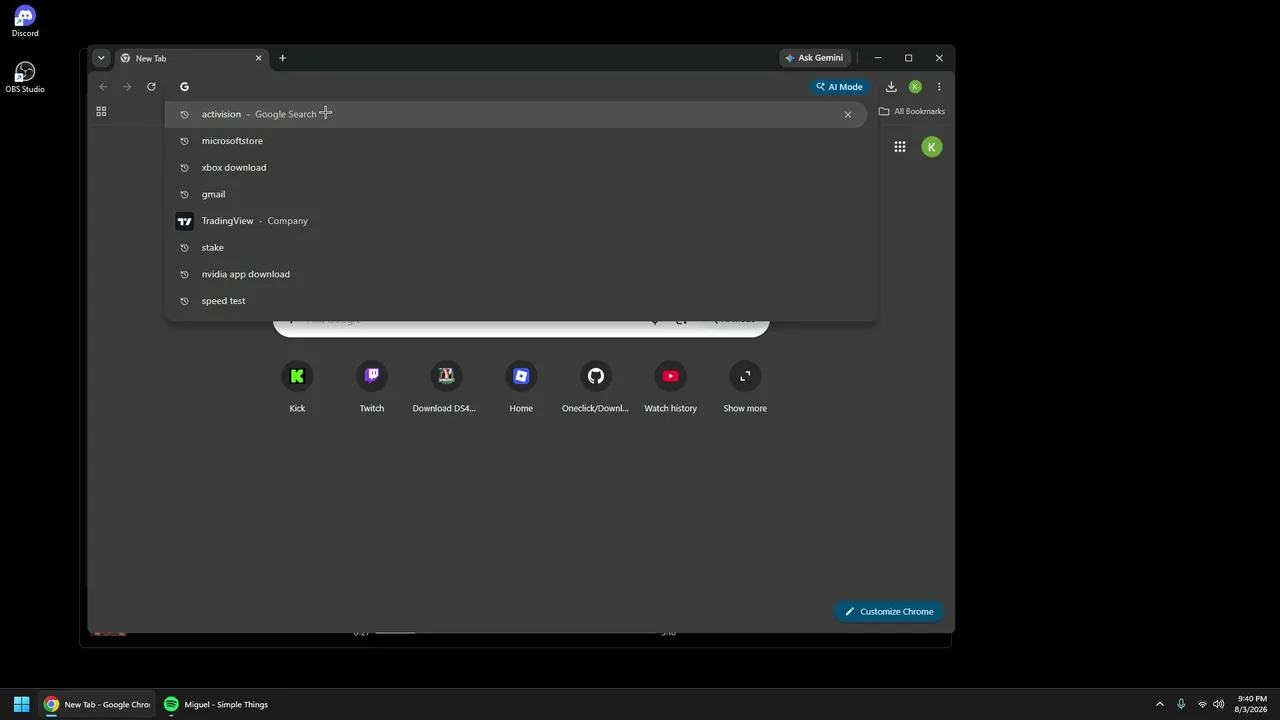This screenshot has height=720, width=1280.
Task: Expand shortcuts with Show more
Action: coord(745,387)
